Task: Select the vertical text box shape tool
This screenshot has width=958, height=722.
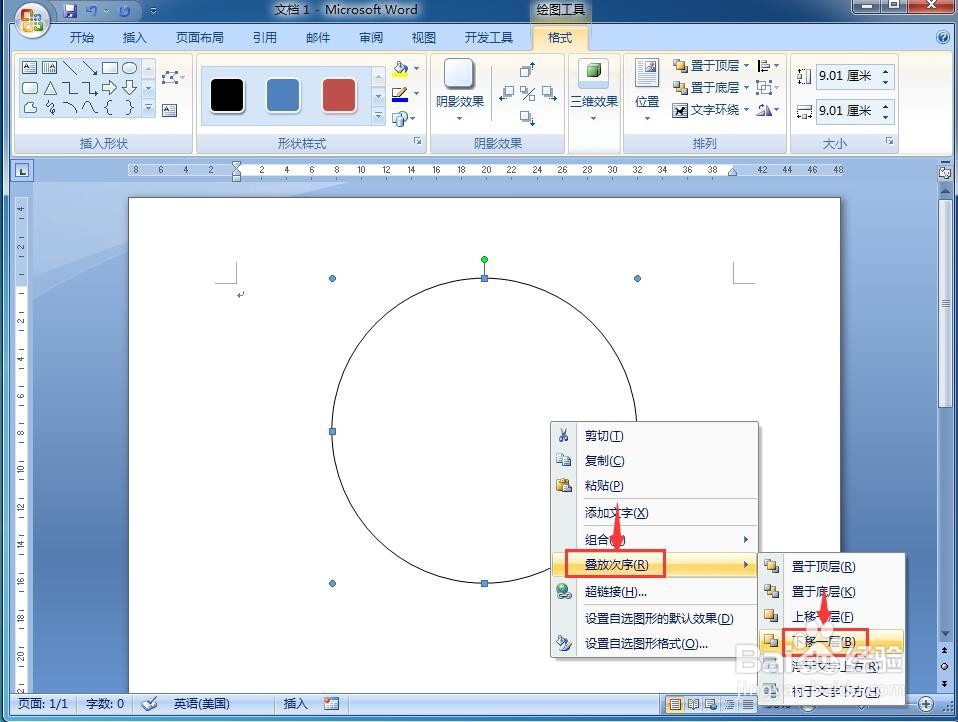Action: pos(49,67)
